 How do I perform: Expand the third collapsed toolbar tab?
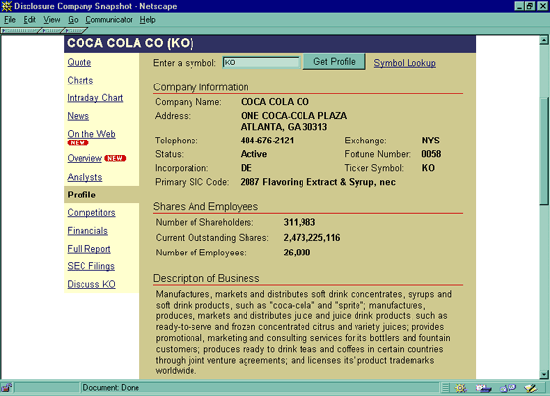(x=75, y=31)
